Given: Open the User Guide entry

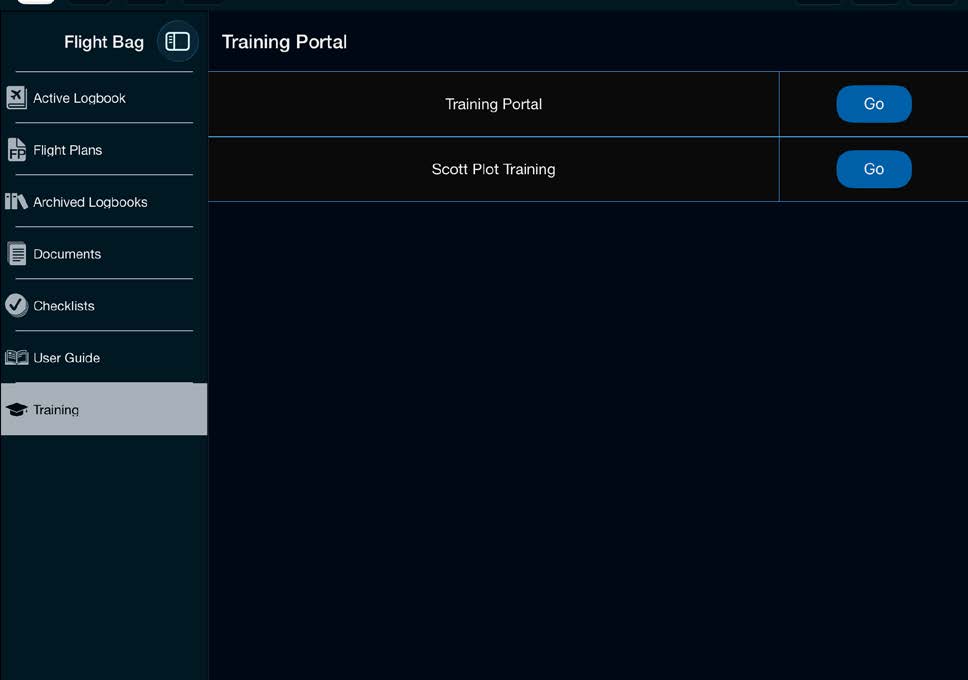Looking at the screenshot, I should click(104, 357).
